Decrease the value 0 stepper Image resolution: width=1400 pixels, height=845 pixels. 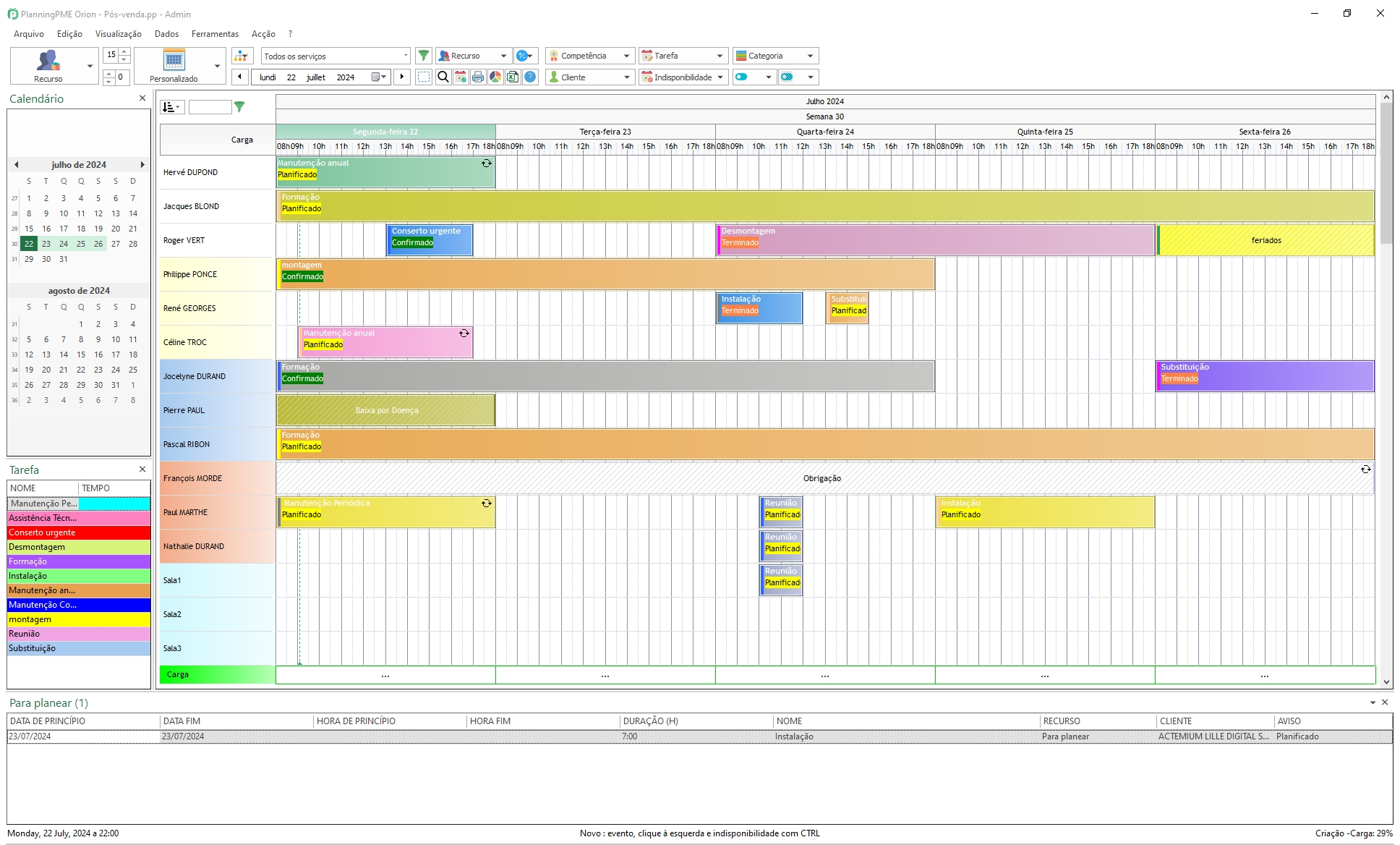[x=108, y=81]
